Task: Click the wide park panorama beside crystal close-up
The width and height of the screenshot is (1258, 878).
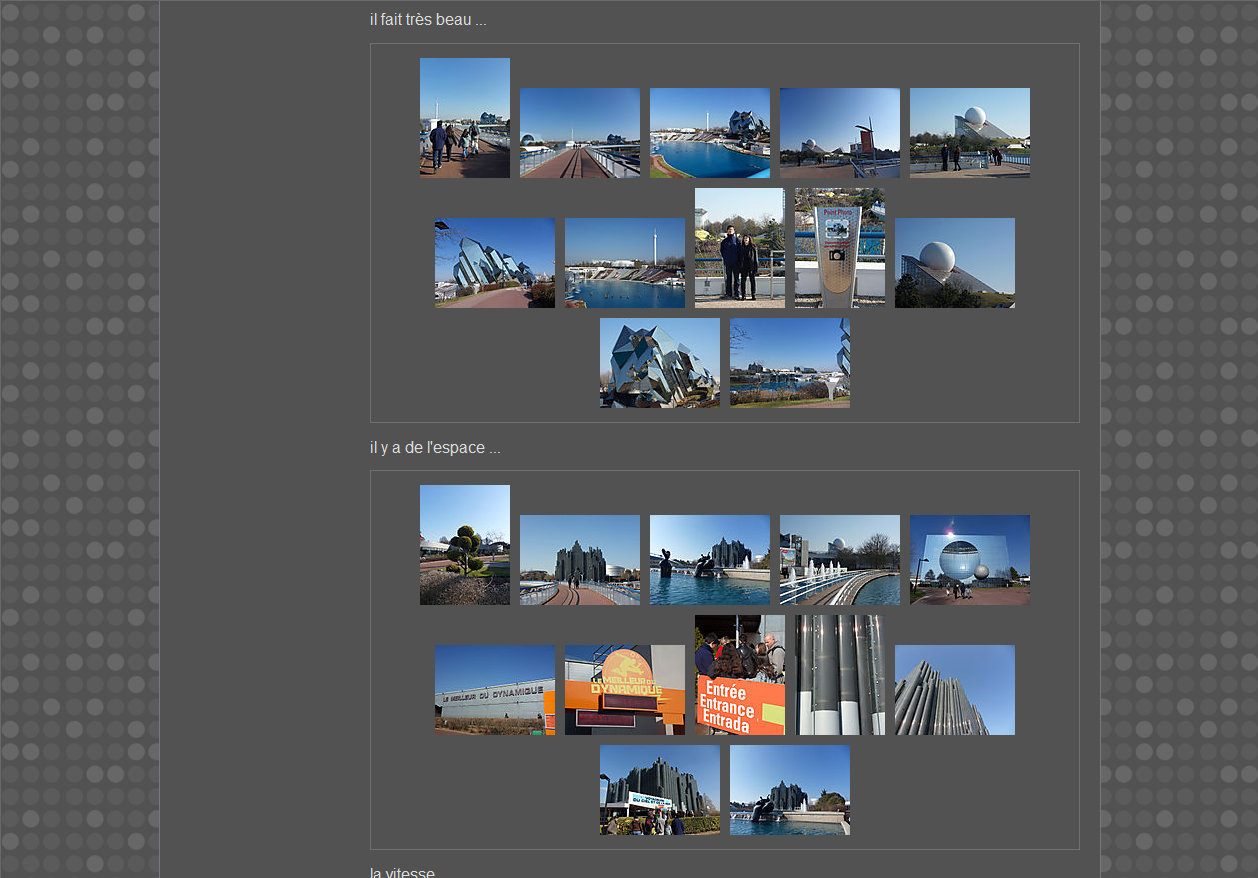Action: coord(789,363)
